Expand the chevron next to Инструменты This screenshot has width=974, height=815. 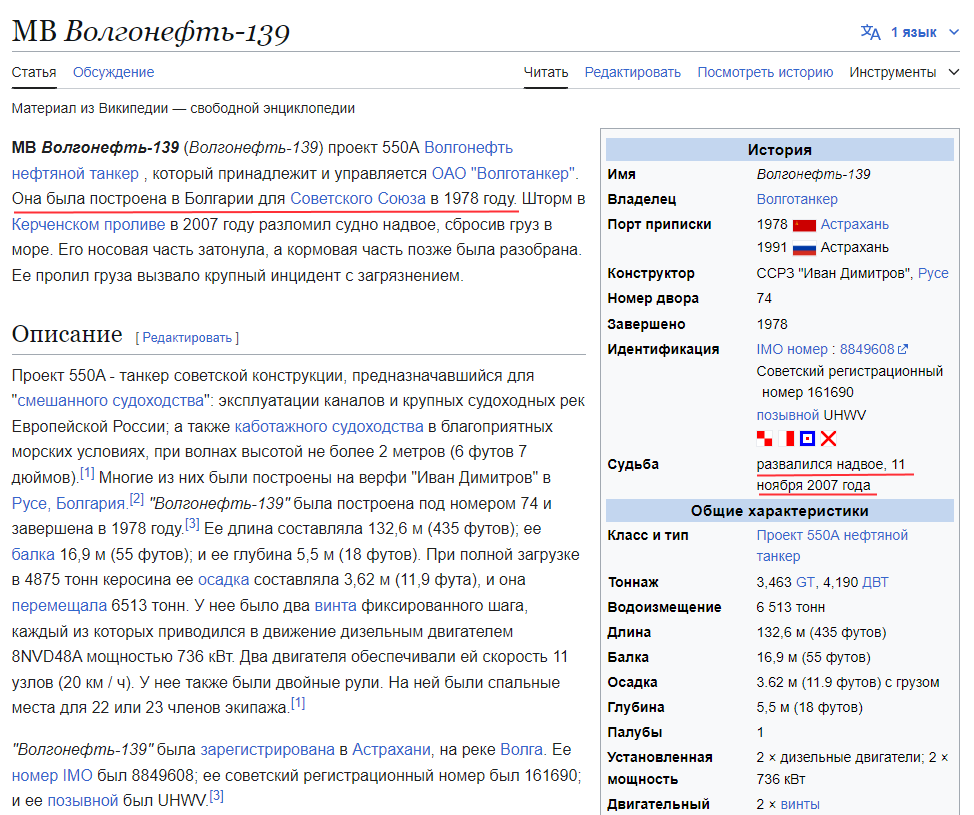tap(954, 72)
